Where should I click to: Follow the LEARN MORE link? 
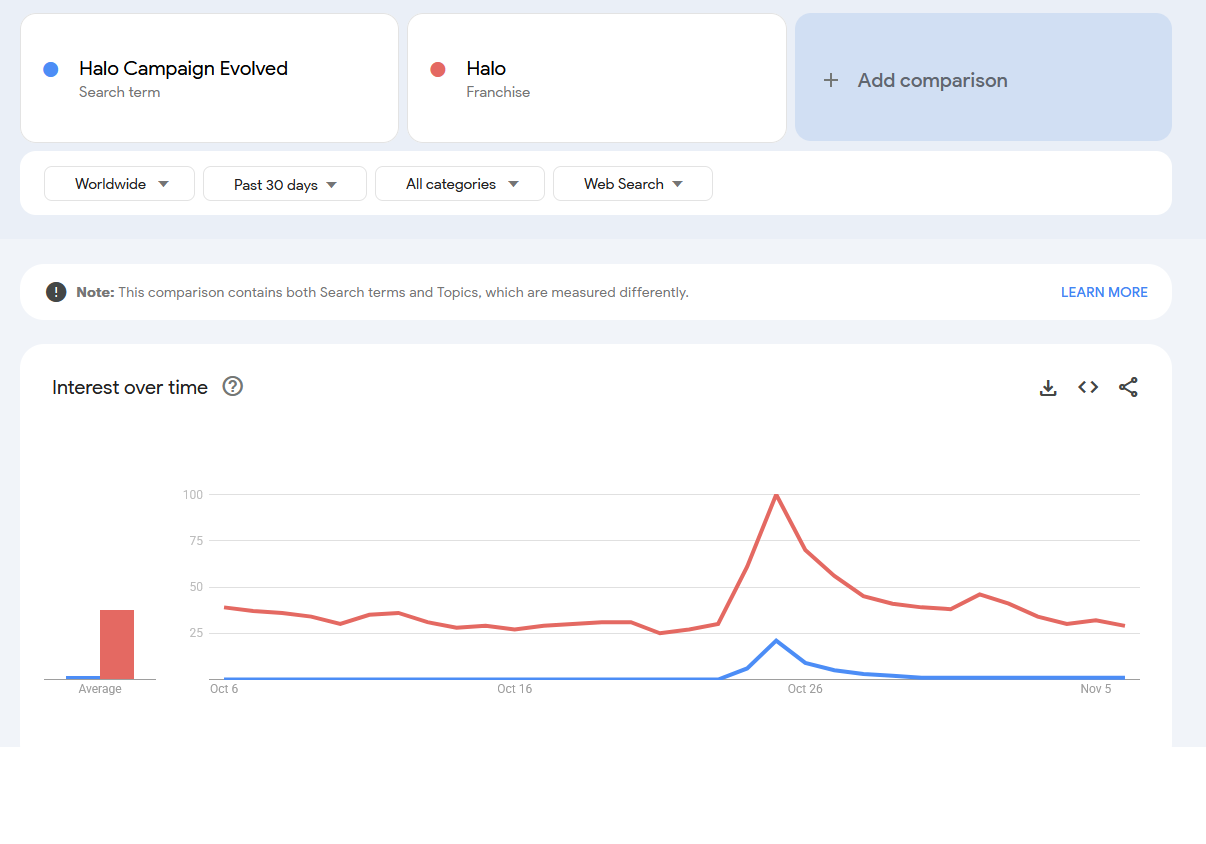(x=1104, y=292)
